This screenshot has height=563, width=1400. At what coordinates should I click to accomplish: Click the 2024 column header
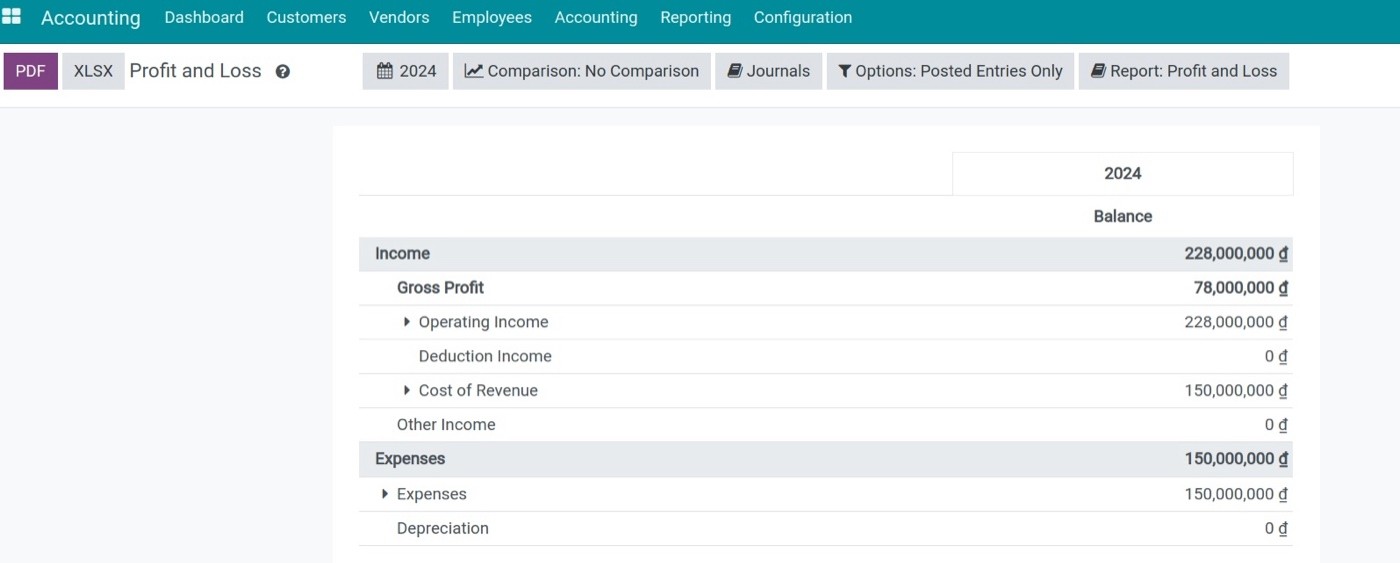[x=1123, y=174]
